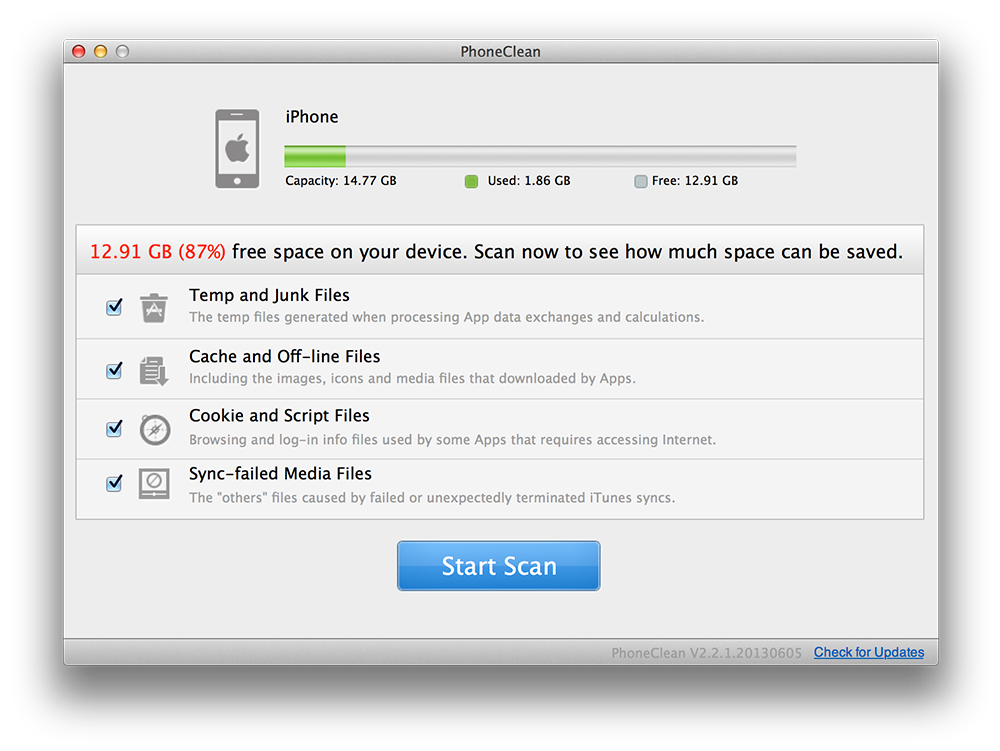This screenshot has width=1000, height=751.
Task: Uncheck the Temp and Junk Files checkbox
Action: 114,307
